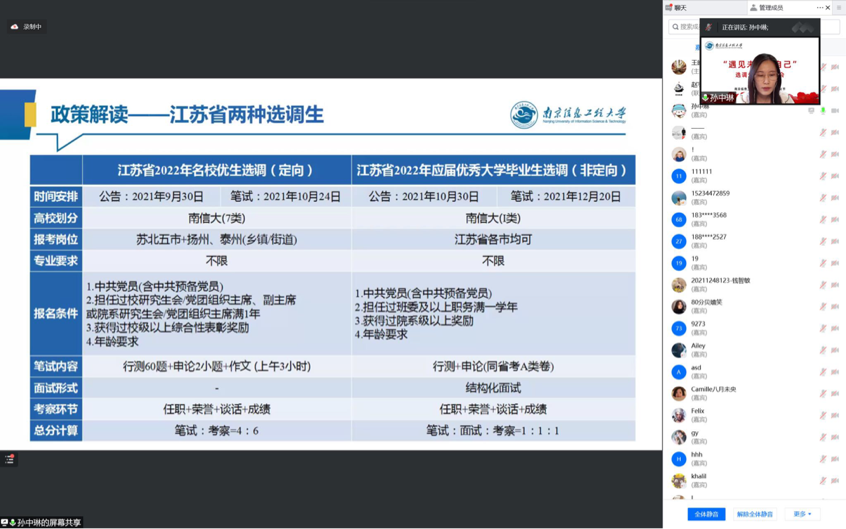This screenshot has height=529, width=846.
Task: Click the cloud recording indicator 录制中
Action: [26, 27]
